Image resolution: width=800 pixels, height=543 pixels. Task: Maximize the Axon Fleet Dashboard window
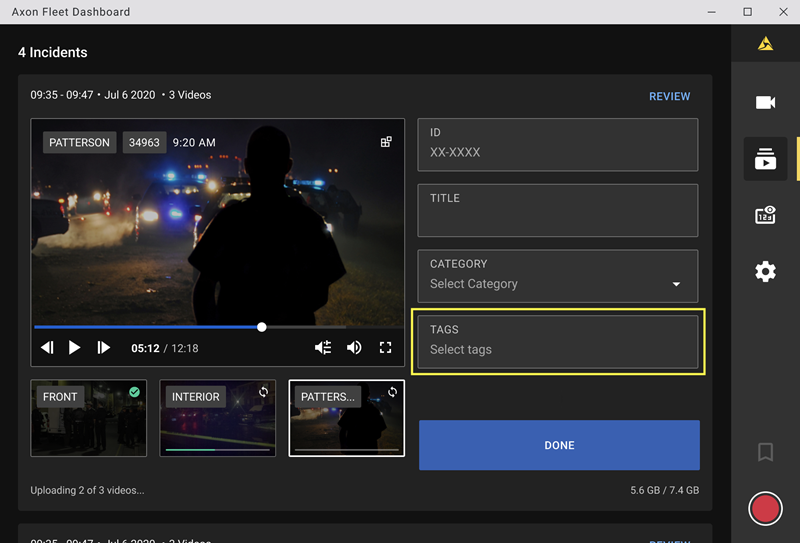pos(747,12)
